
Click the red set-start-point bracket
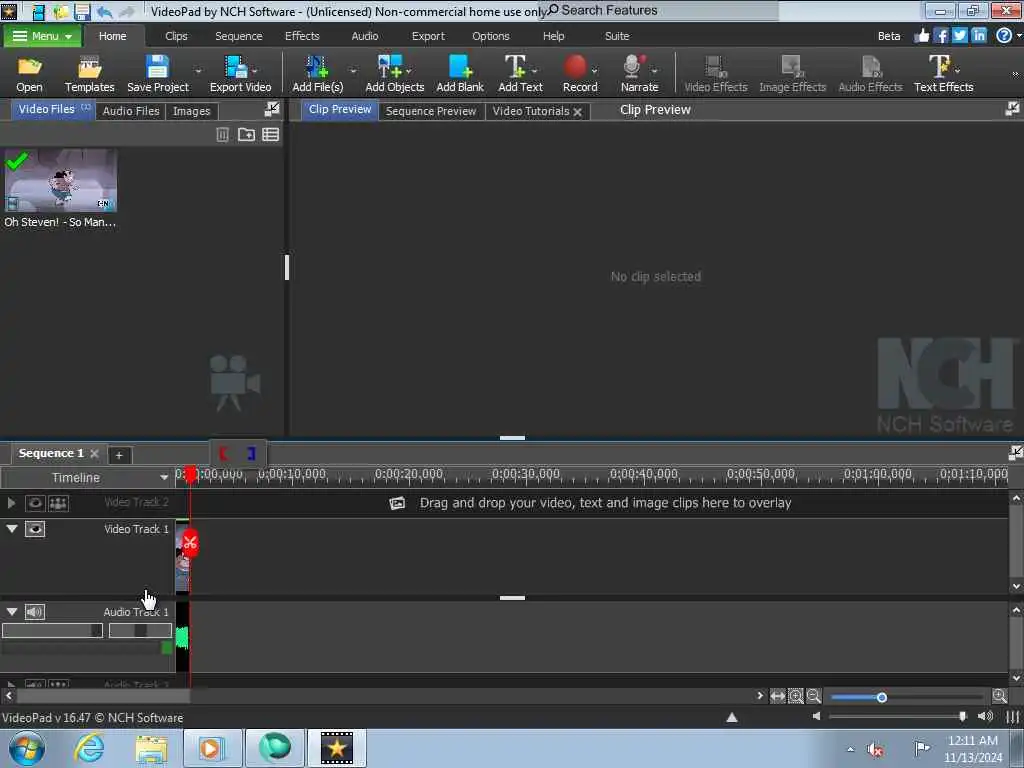pos(223,453)
